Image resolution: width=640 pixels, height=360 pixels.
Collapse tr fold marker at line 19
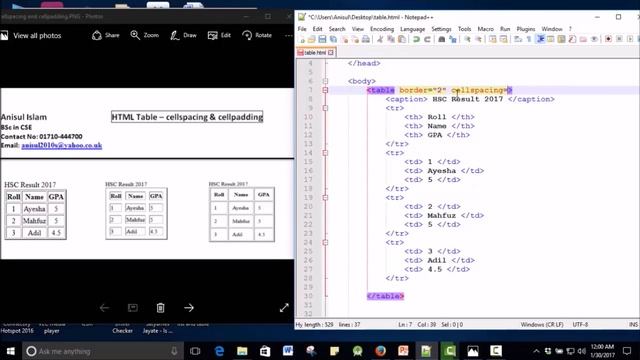tap(325, 198)
